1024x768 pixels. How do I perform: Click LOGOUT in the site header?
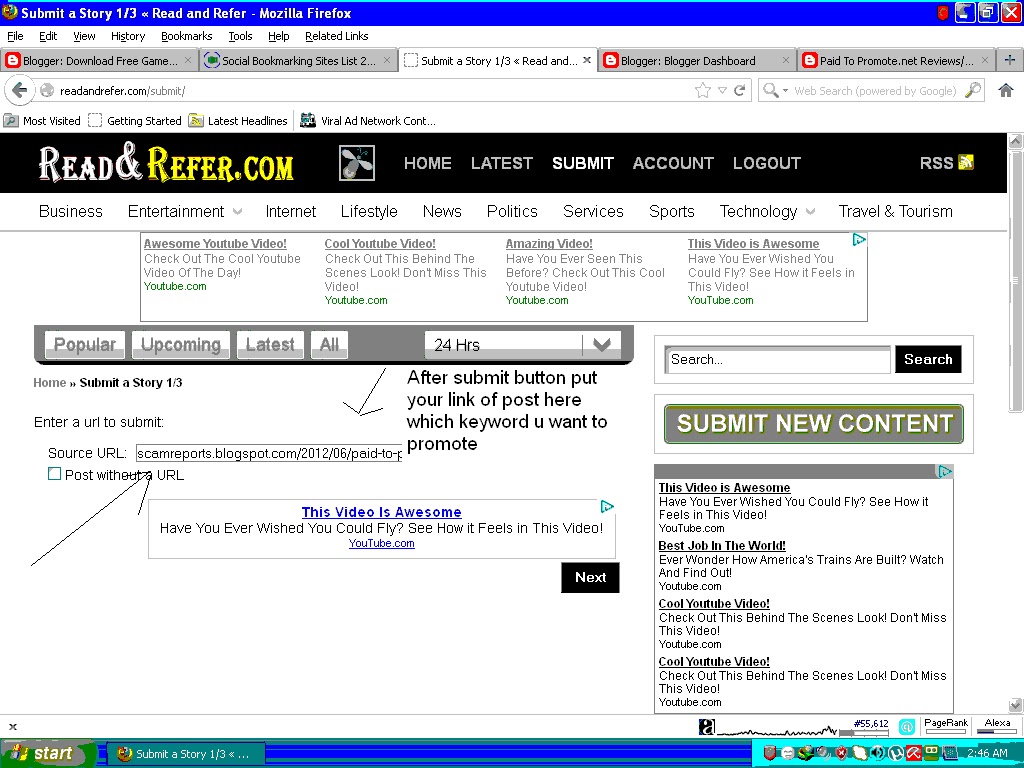[767, 163]
